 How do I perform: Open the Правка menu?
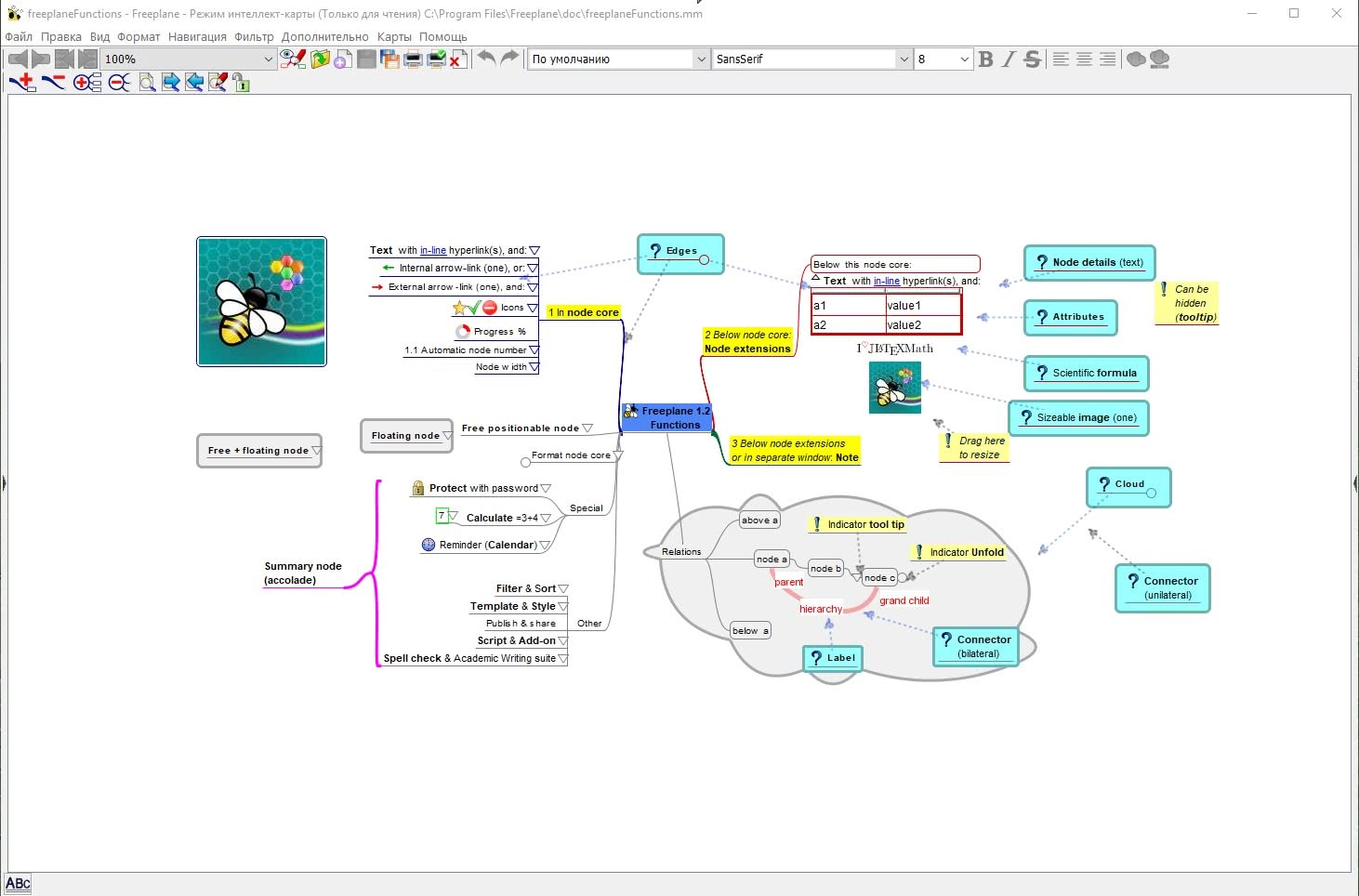pyautogui.click(x=60, y=37)
